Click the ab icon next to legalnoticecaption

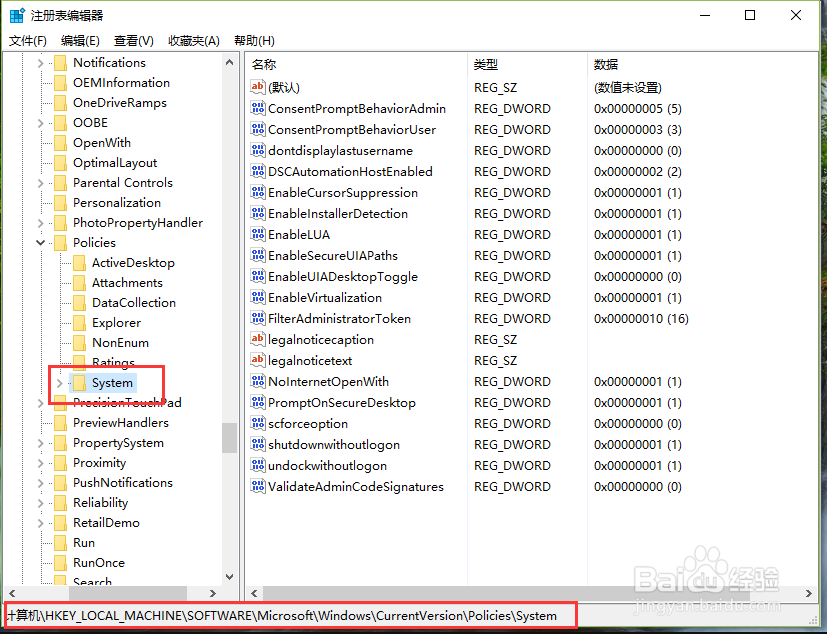258,339
